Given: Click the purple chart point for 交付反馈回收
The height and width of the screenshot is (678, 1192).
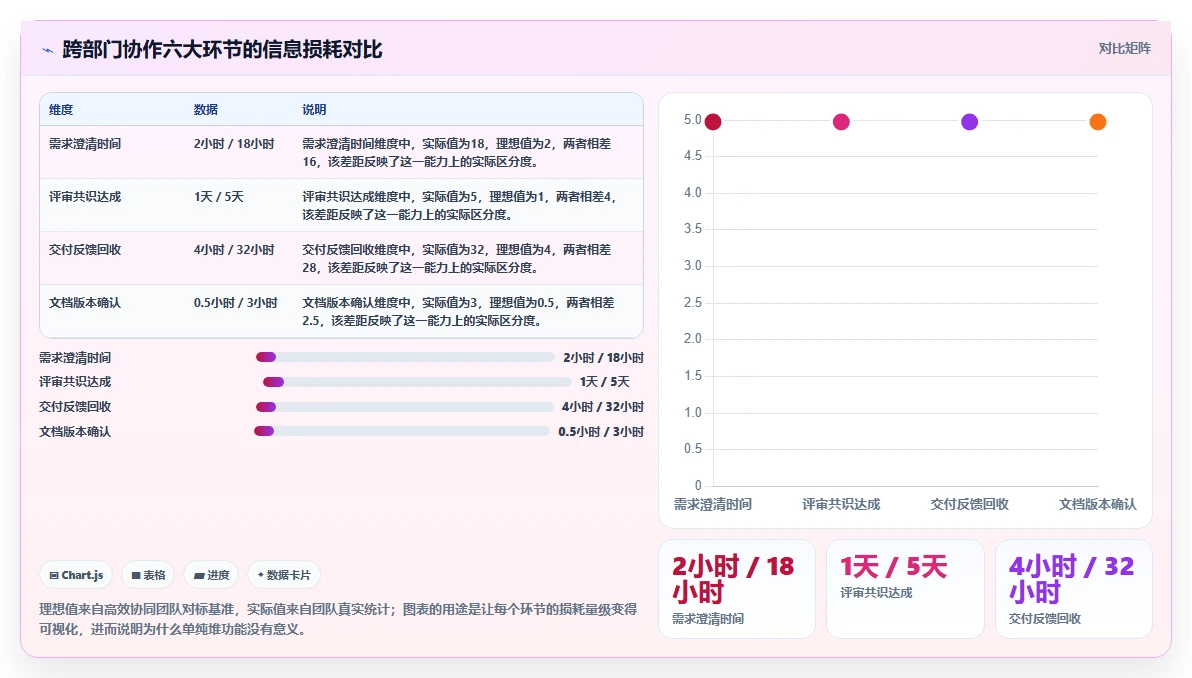Looking at the screenshot, I should 969,122.
